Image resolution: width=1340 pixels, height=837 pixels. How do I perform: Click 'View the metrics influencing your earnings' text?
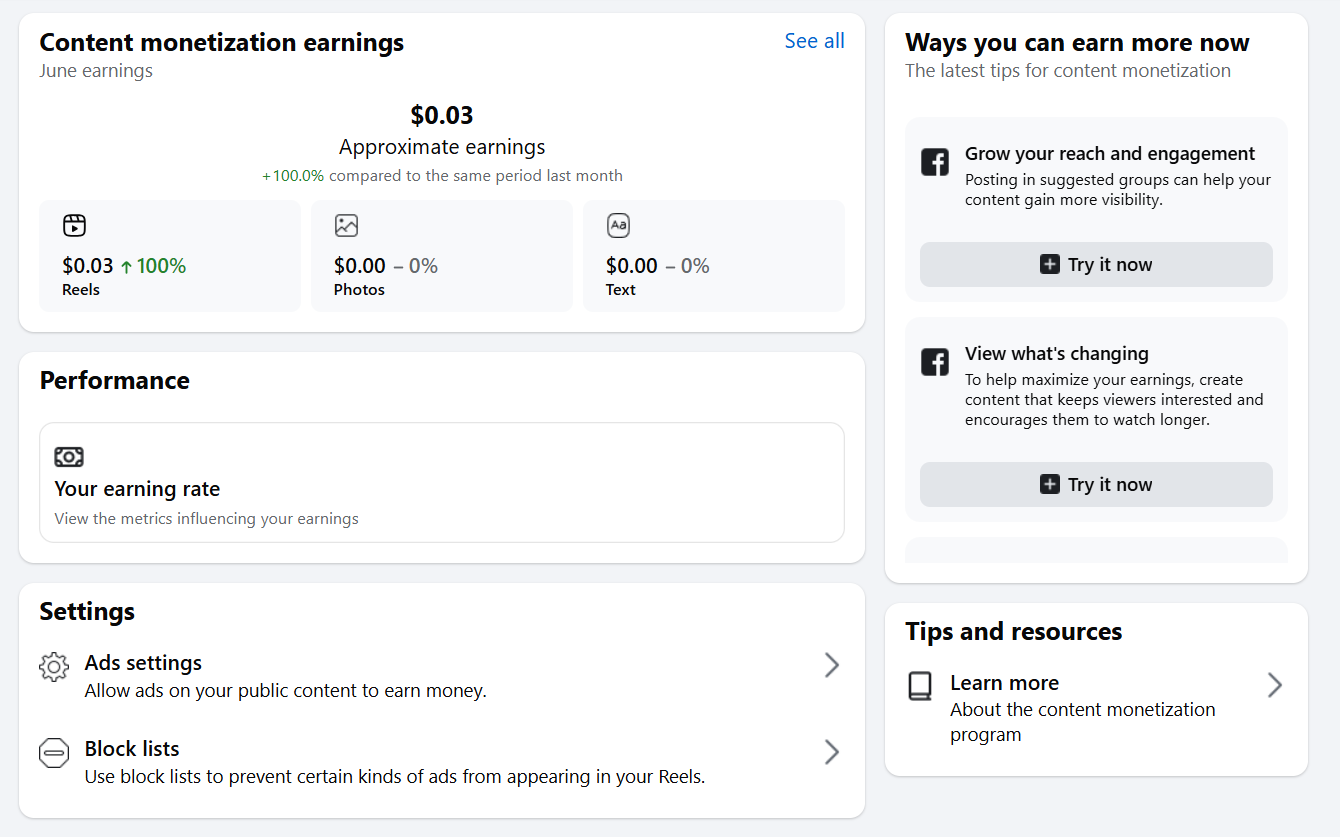tap(206, 519)
